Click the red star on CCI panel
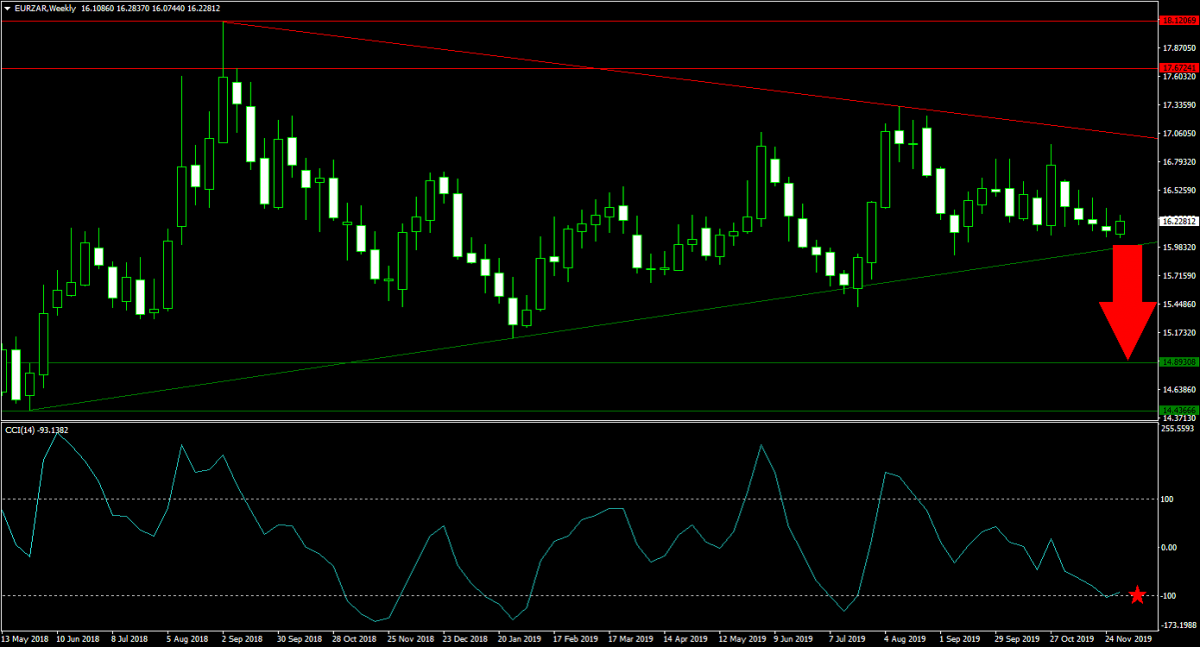The width and height of the screenshot is (1200, 647). (x=1137, y=595)
